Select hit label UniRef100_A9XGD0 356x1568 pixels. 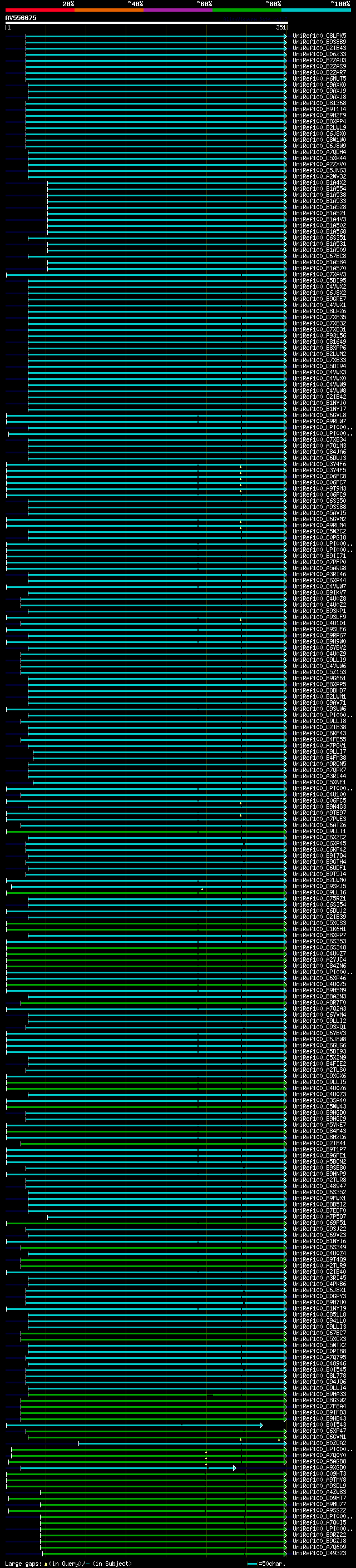click(x=319, y=1467)
